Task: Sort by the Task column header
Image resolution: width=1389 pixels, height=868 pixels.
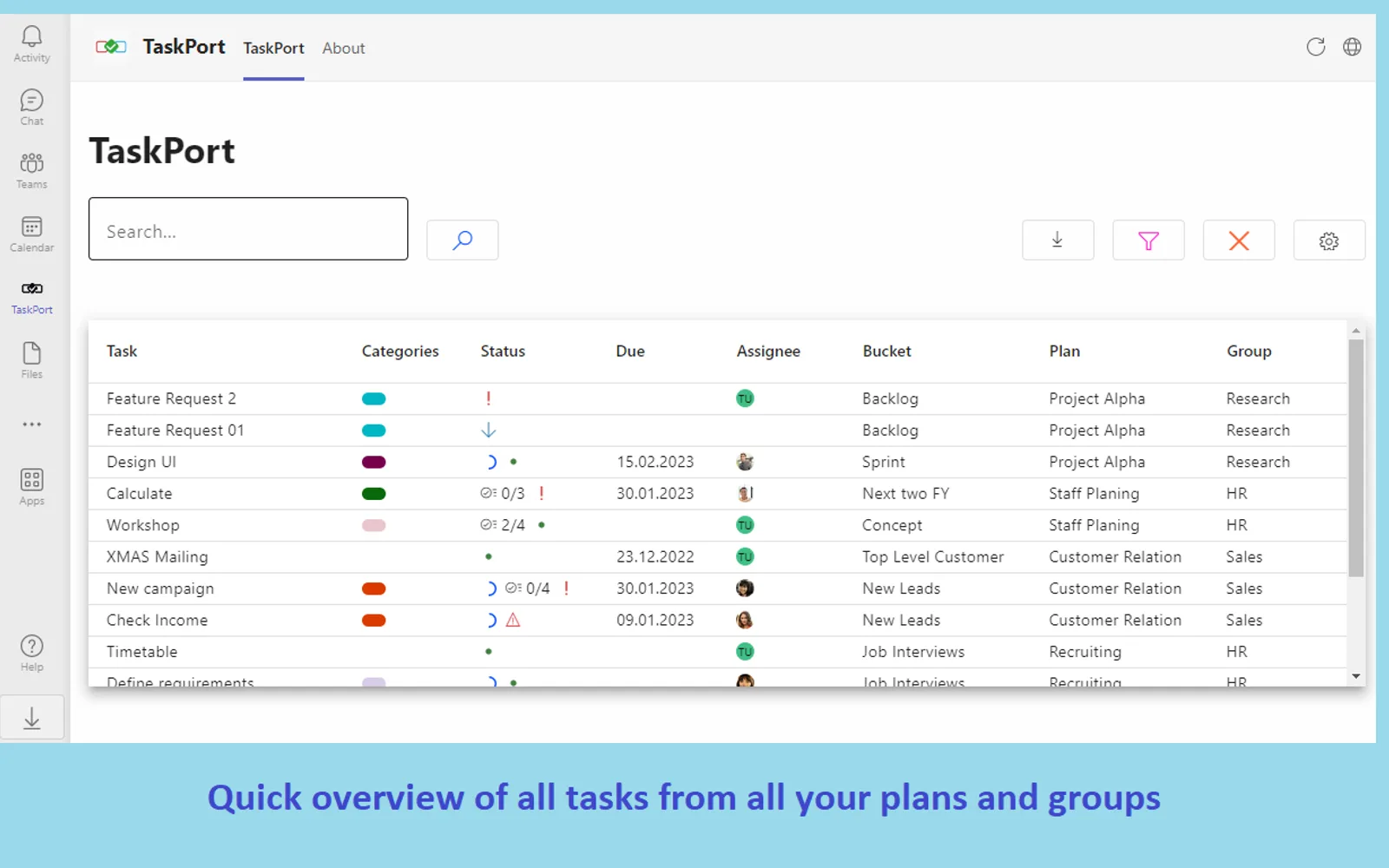Action: [x=122, y=352]
